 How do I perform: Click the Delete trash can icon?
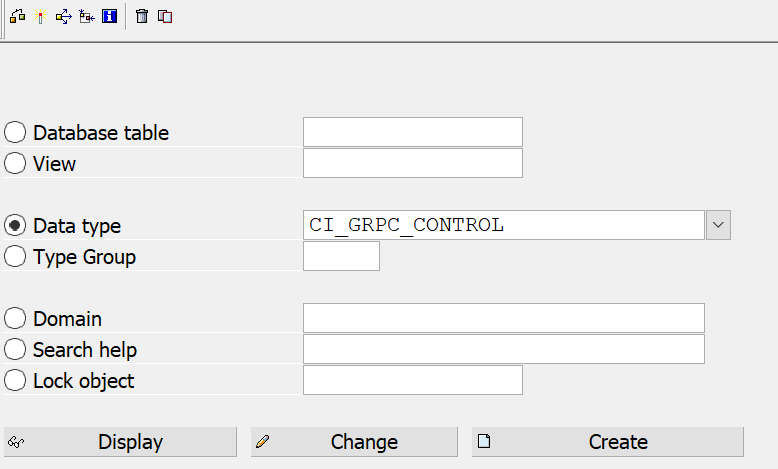(142, 16)
